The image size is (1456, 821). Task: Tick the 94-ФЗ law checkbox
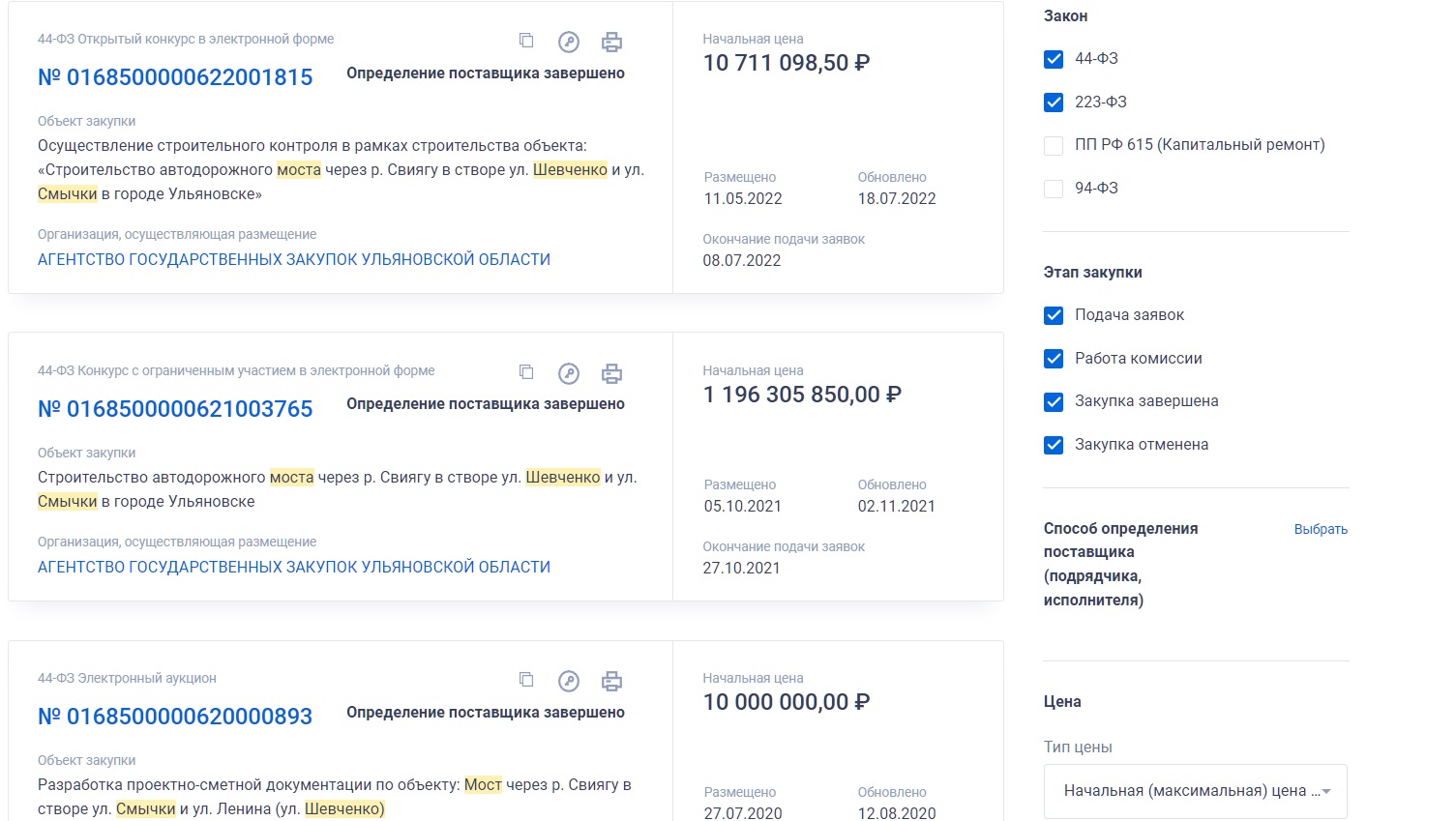(1054, 189)
